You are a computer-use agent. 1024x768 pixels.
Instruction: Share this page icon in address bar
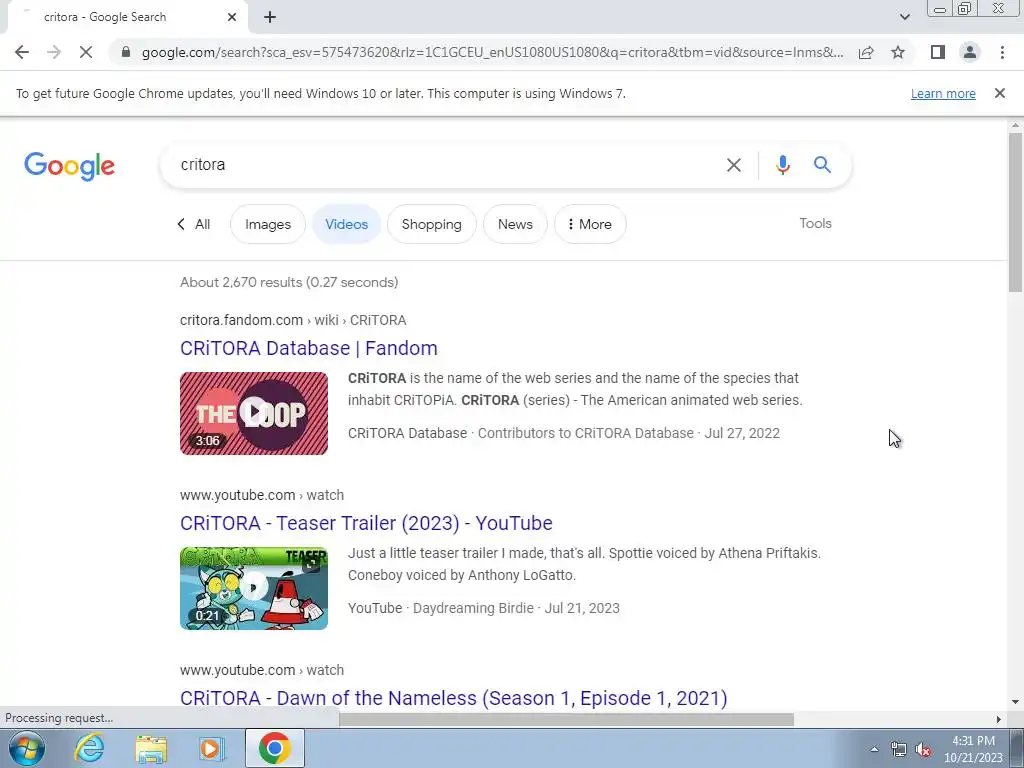tap(866, 52)
